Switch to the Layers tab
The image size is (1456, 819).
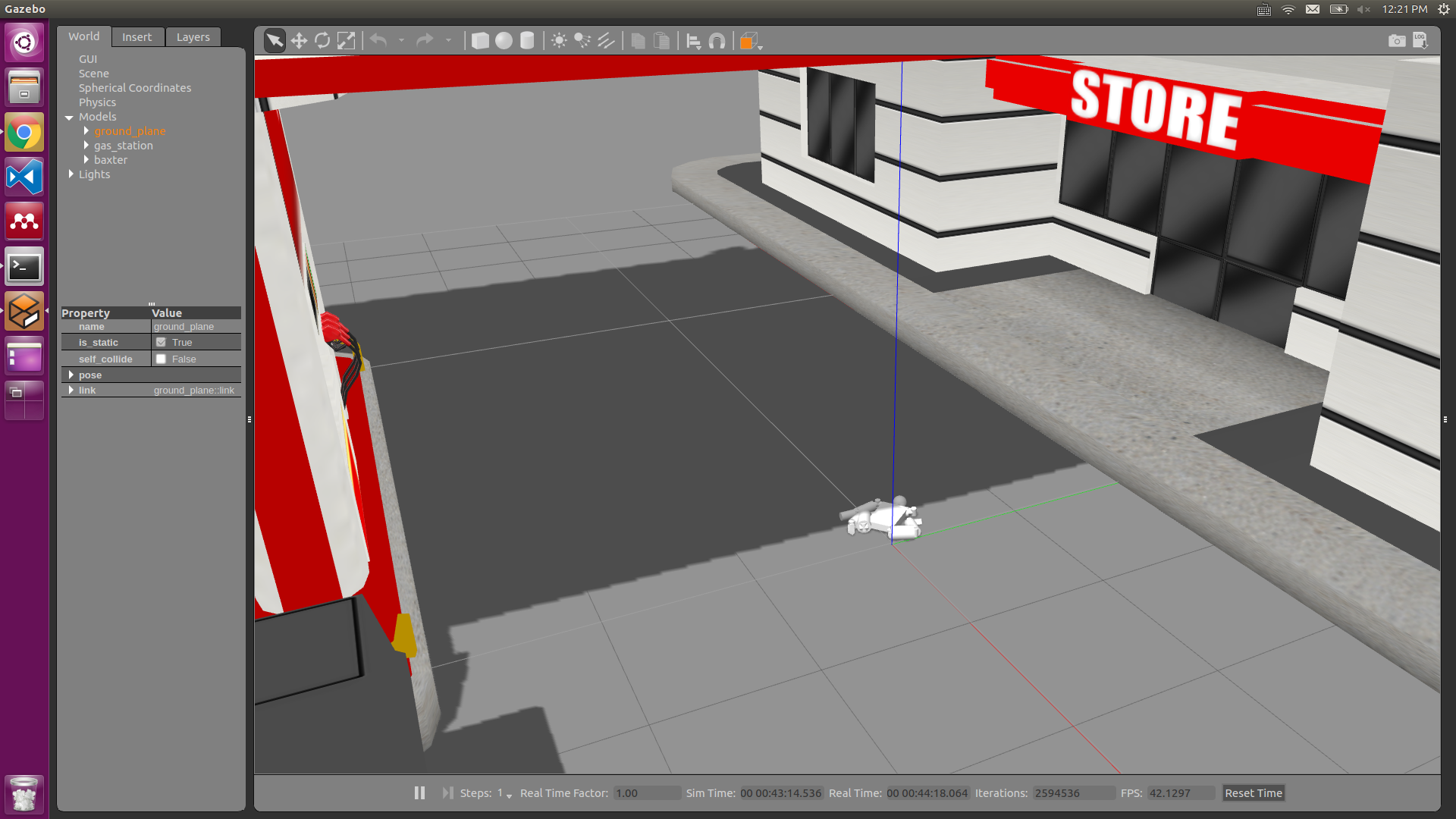click(x=193, y=37)
